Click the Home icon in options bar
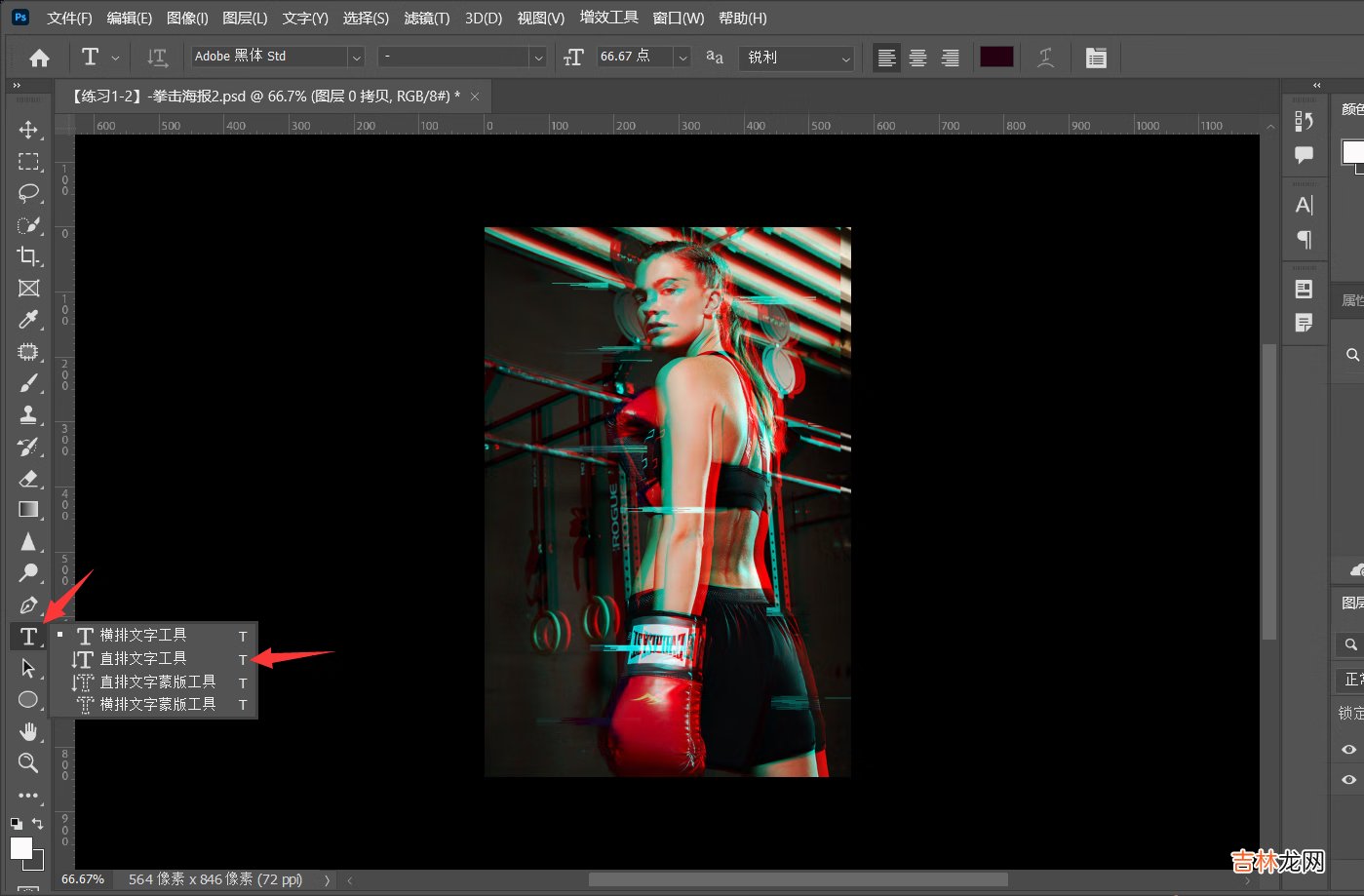 (x=39, y=58)
